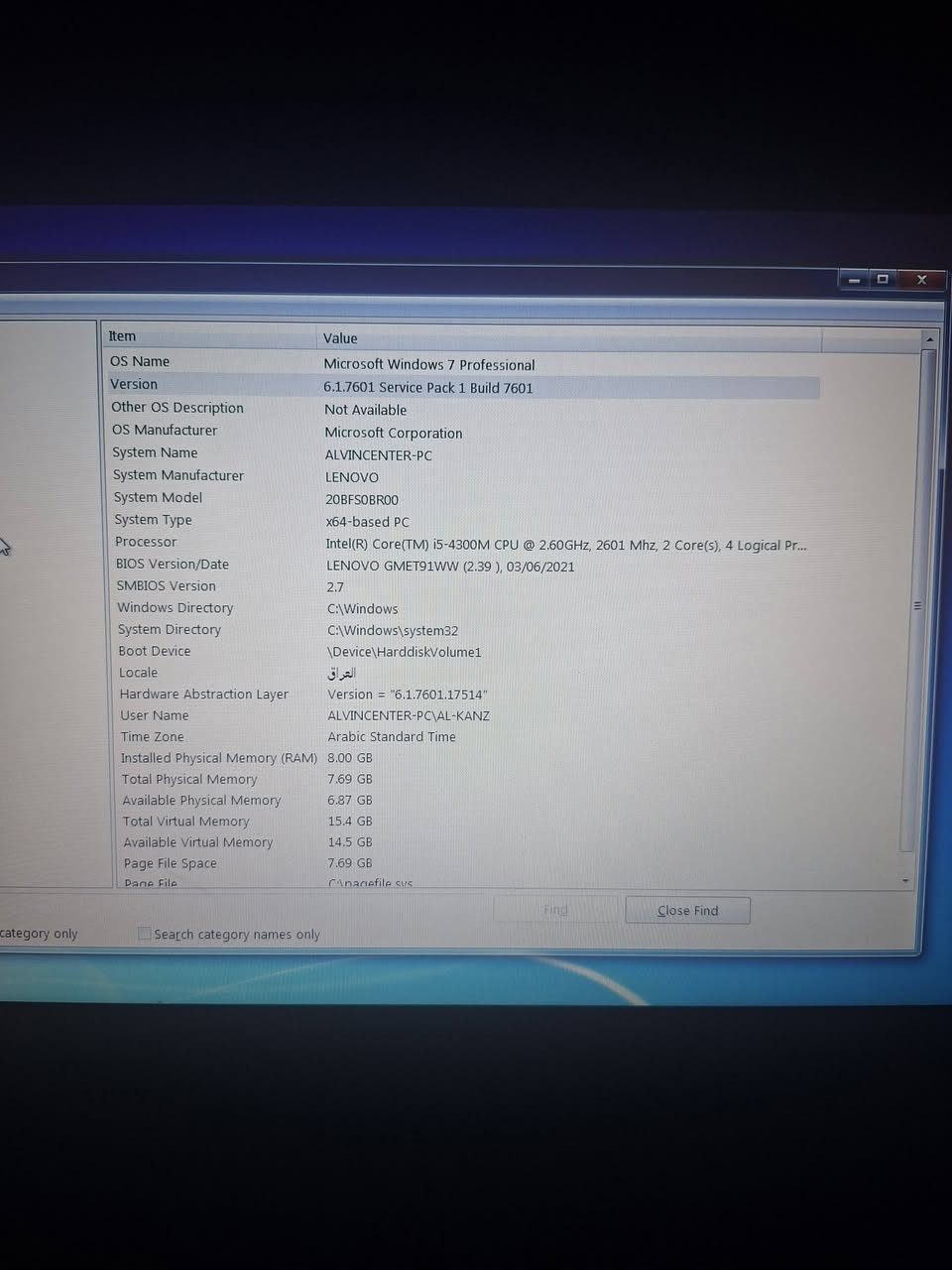The width and height of the screenshot is (952, 1270).
Task: Click the System Name value ALVINCENTER-PC
Action: pos(379,455)
